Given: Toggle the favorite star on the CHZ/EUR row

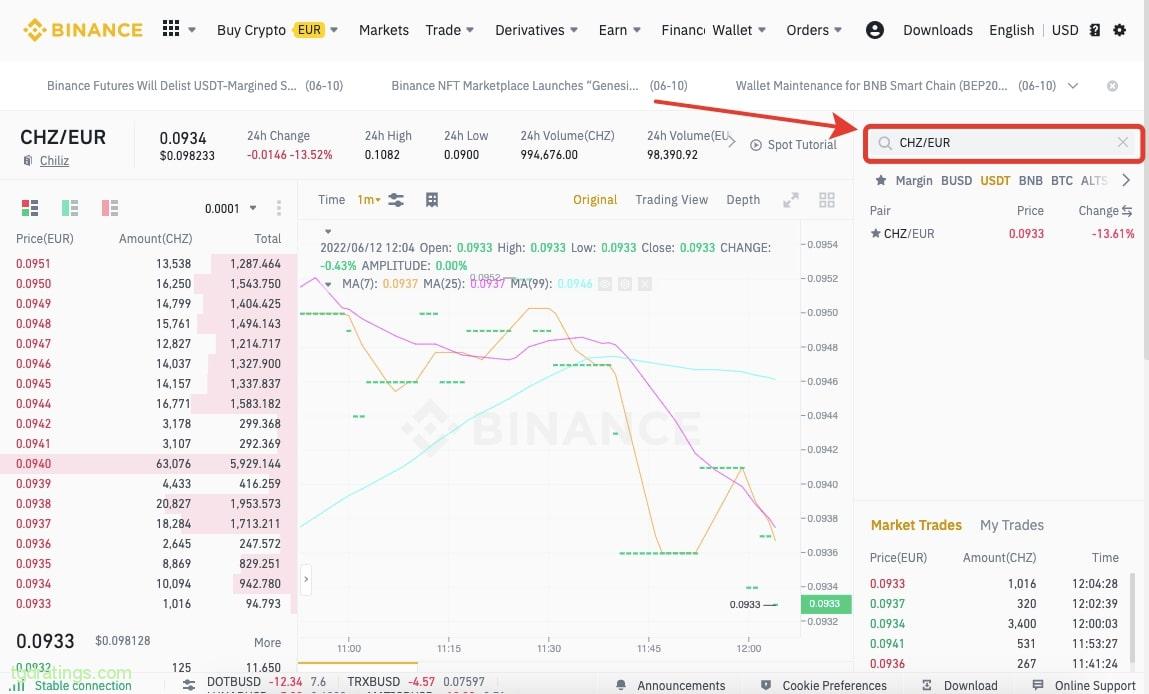Looking at the screenshot, I should [x=875, y=234].
